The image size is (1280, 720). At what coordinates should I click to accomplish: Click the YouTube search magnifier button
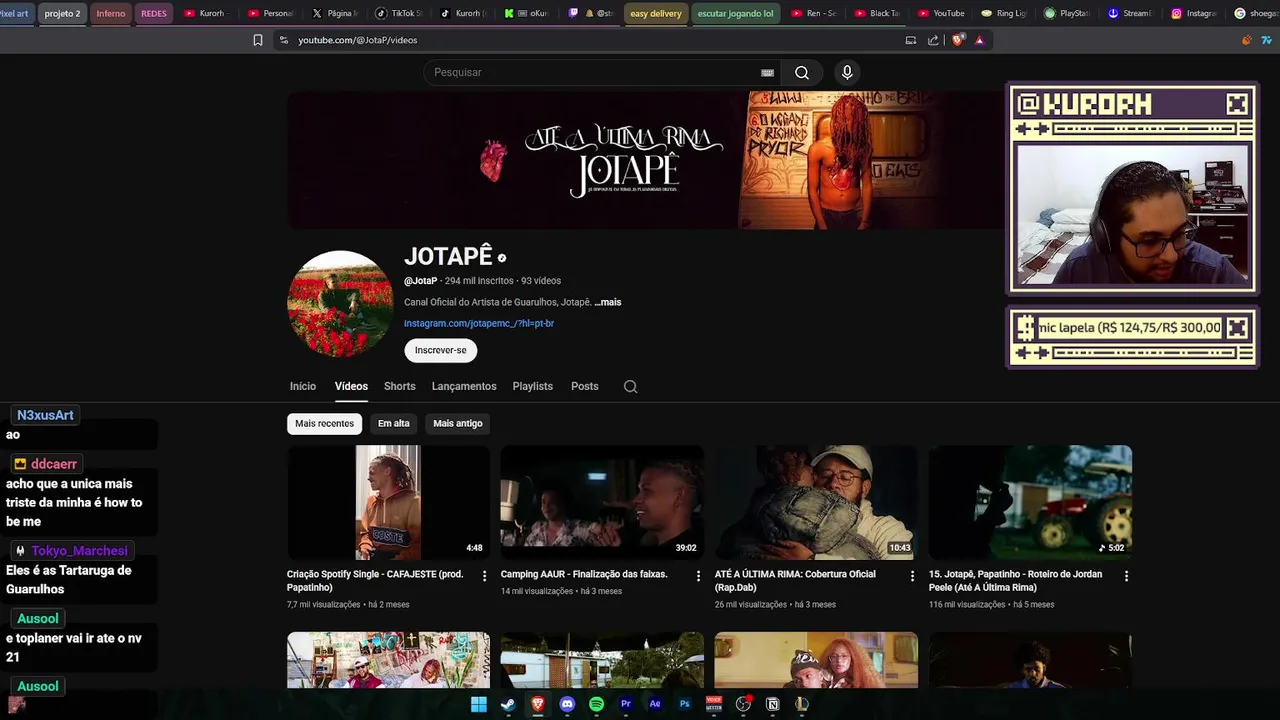tap(802, 72)
